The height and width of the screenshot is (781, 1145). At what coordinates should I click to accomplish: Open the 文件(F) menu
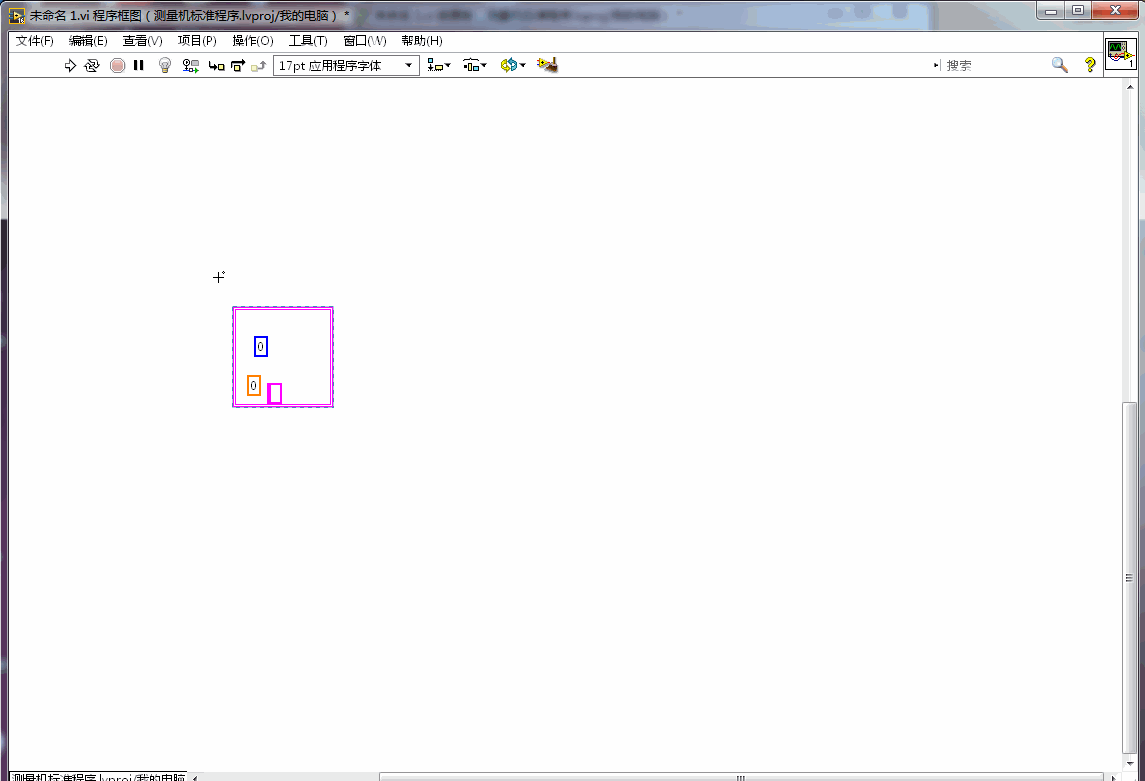click(34, 41)
